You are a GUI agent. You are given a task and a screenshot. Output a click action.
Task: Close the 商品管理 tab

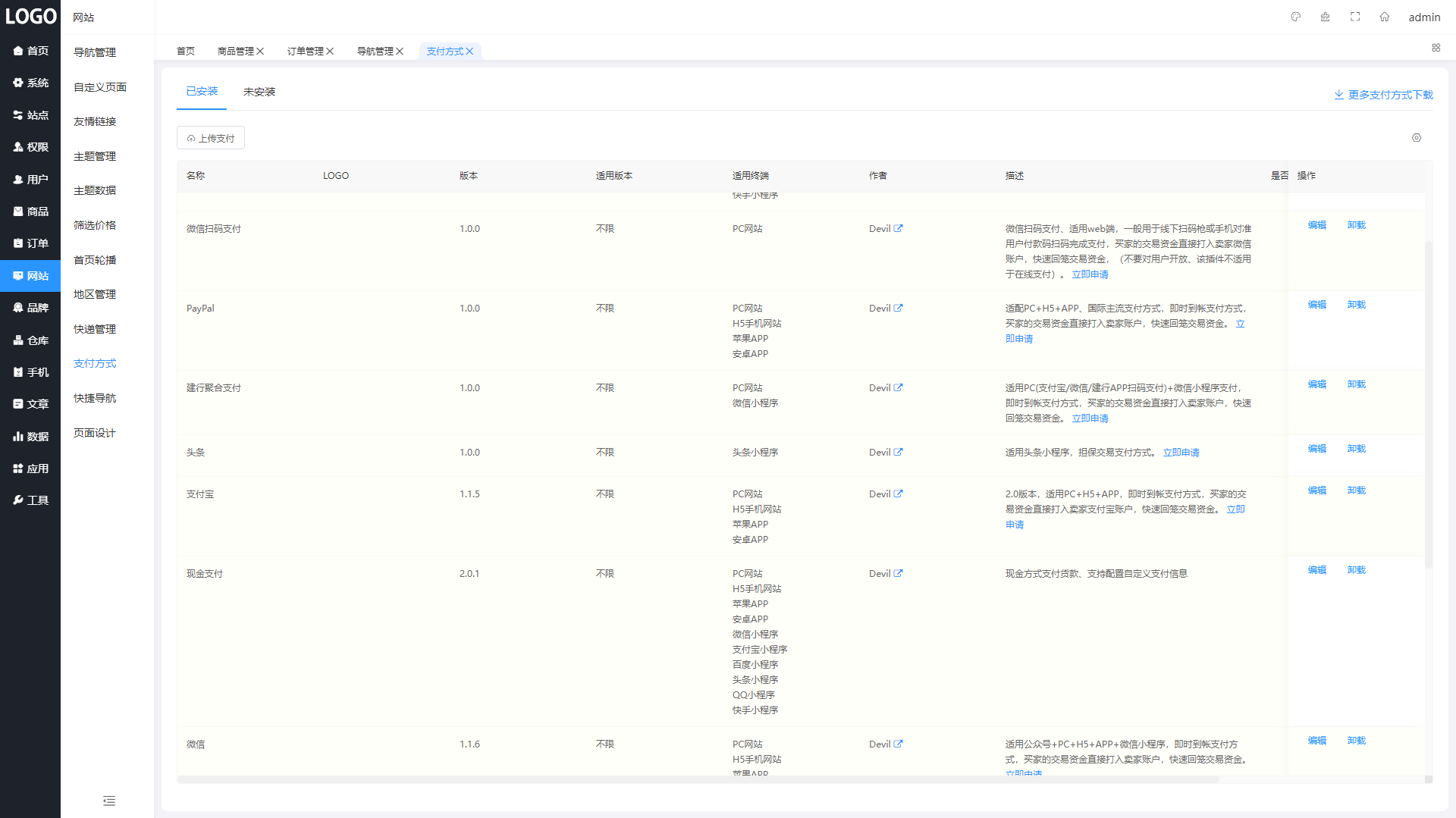[x=260, y=52]
